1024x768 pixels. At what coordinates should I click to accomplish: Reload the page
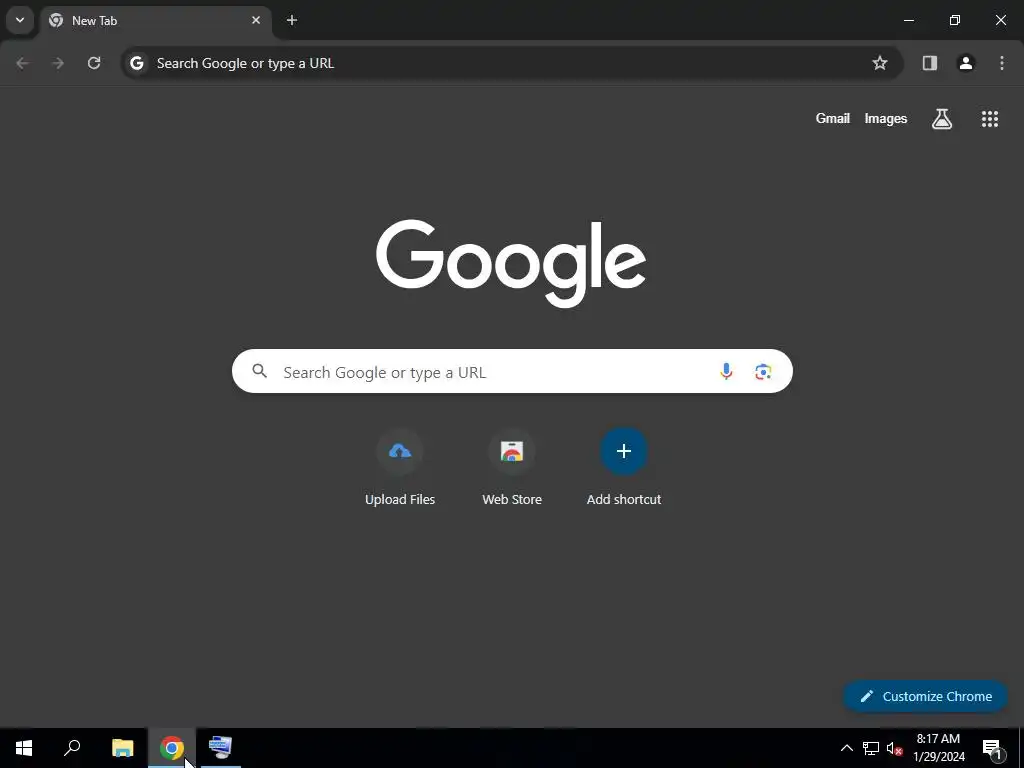94,63
